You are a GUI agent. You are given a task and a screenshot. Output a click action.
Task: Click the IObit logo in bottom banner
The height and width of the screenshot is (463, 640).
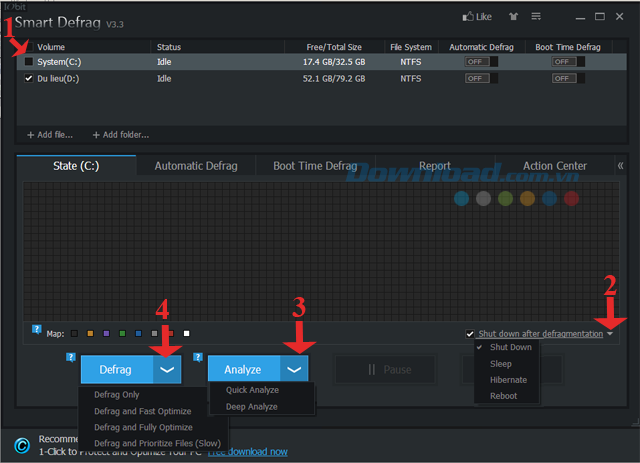(x=20, y=445)
